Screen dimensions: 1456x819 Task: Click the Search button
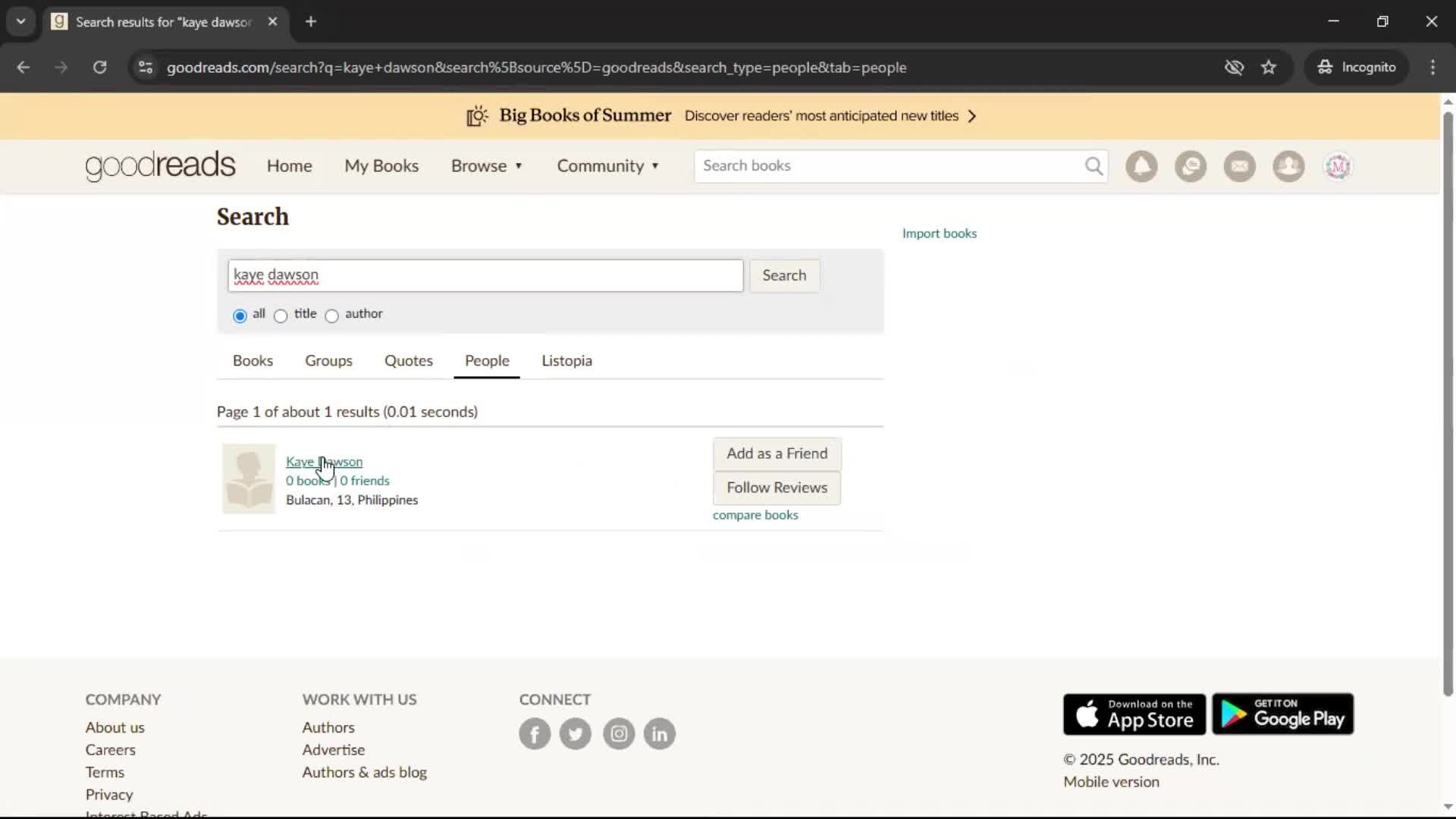tap(784, 276)
